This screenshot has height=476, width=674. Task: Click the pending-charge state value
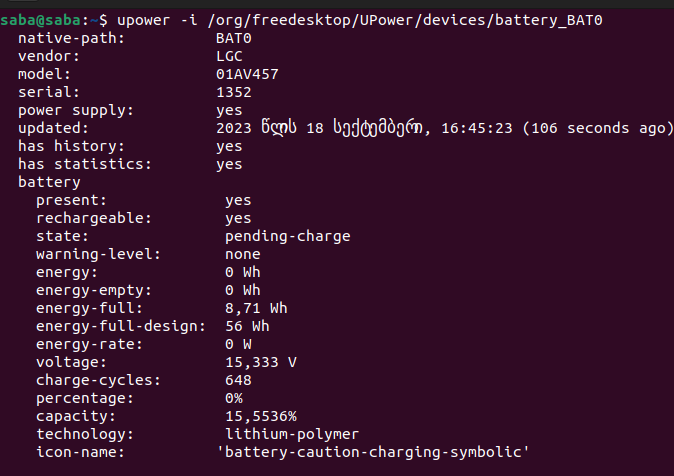[x=288, y=236]
